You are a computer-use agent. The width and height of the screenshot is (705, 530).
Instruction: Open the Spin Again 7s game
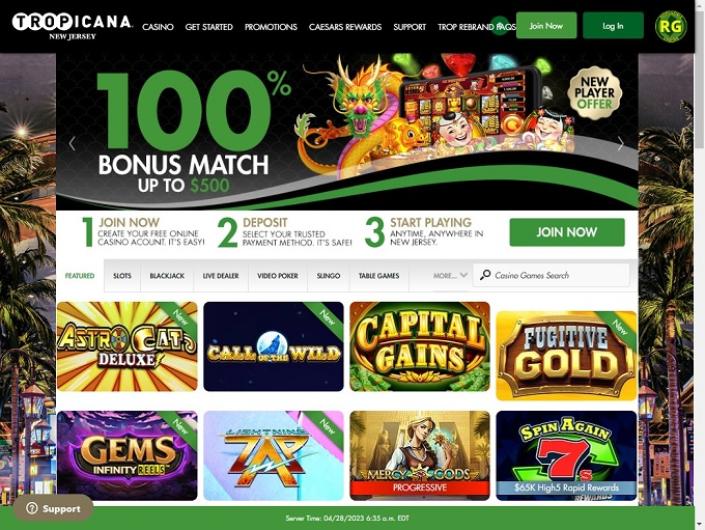coord(566,455)
